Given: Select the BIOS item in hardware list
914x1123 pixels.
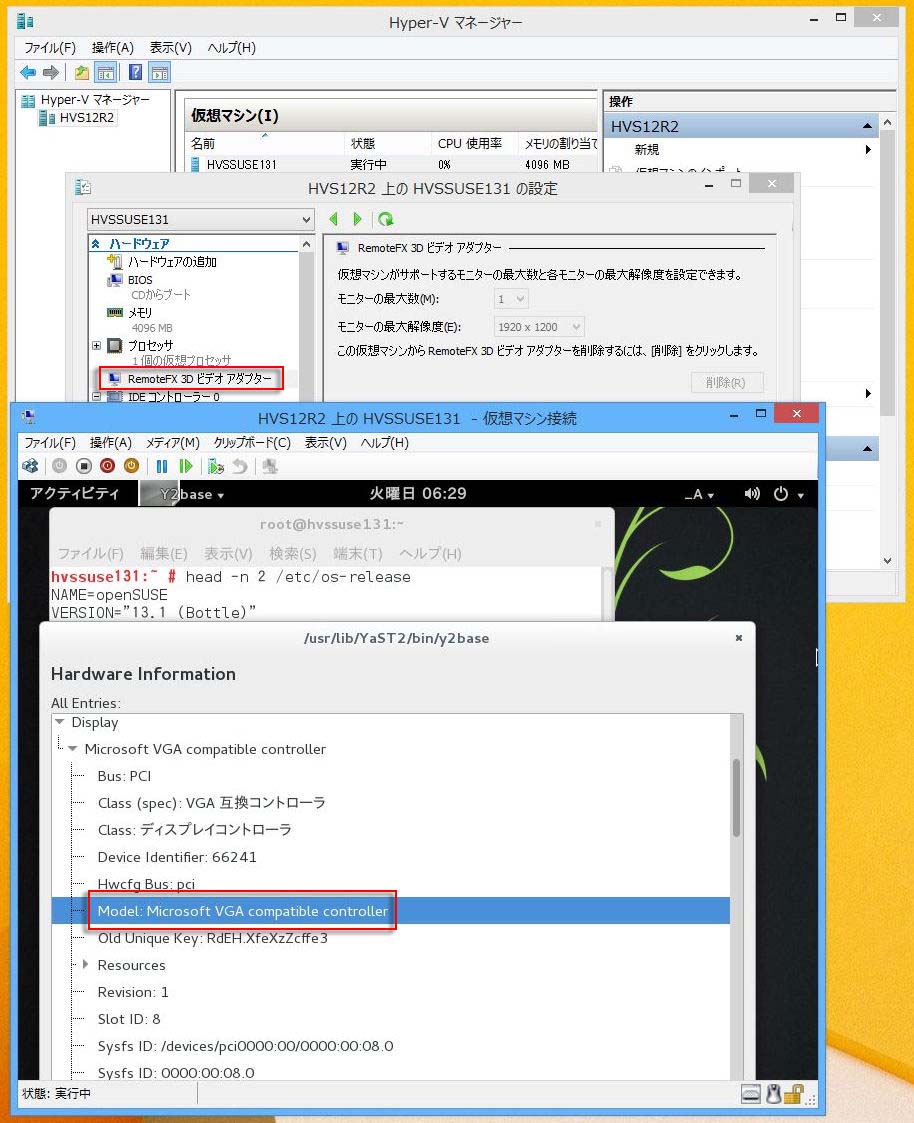Looking at the screenshot, I should [140, 280].
